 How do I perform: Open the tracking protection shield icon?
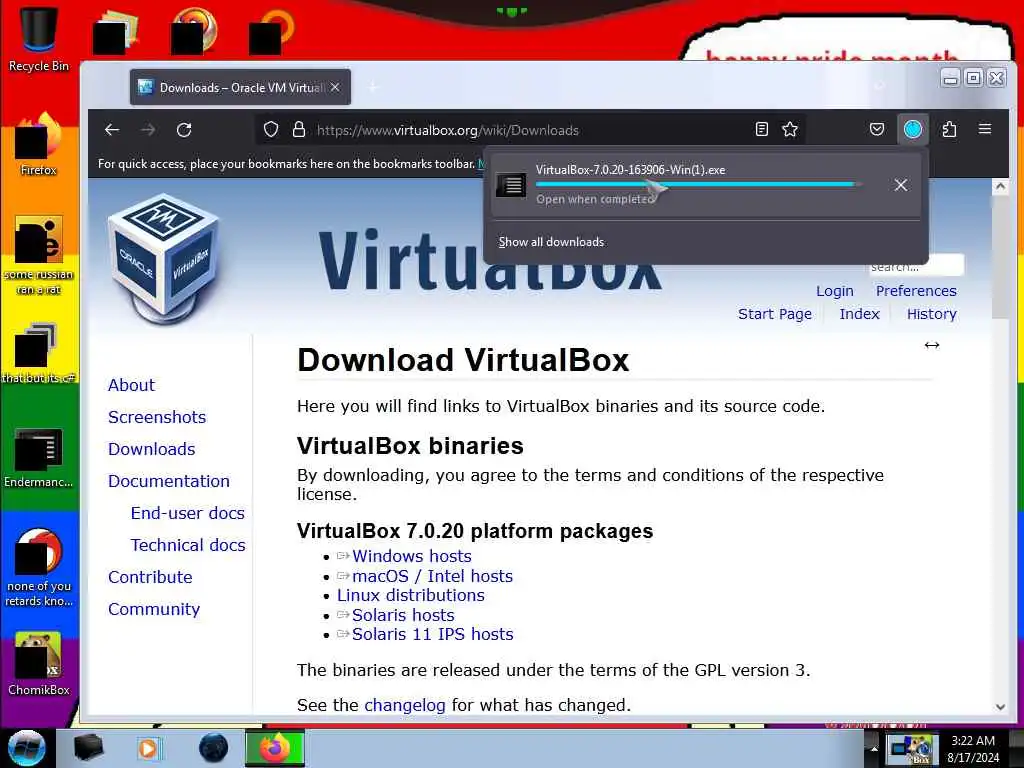[270, 129]
